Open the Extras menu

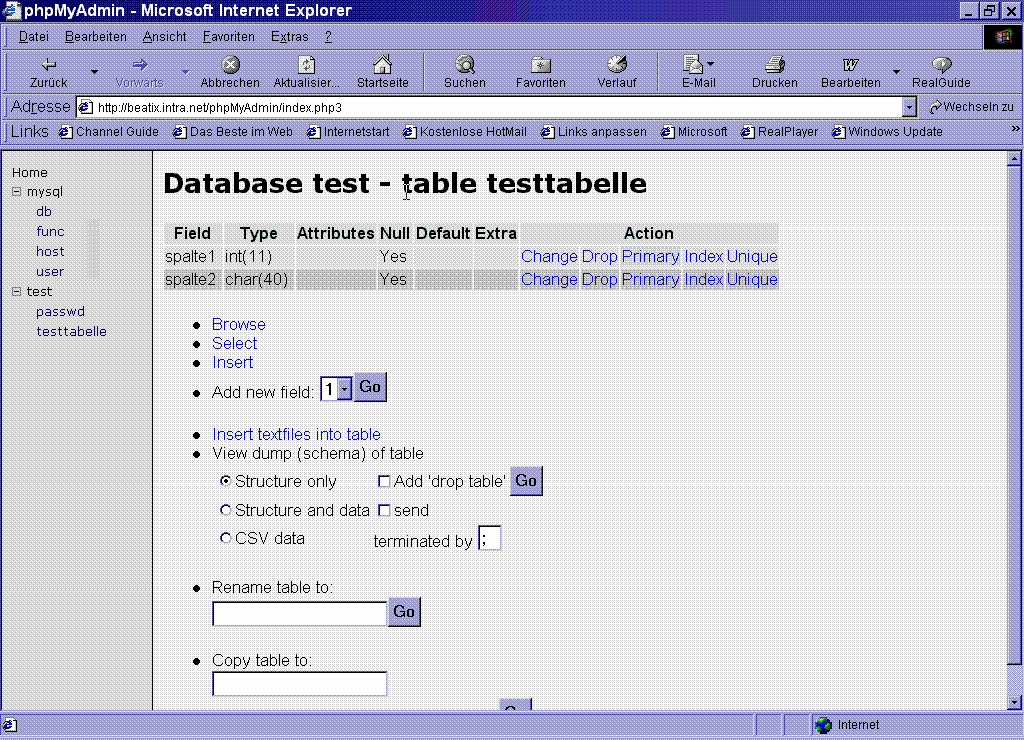[x=289, y=37]
